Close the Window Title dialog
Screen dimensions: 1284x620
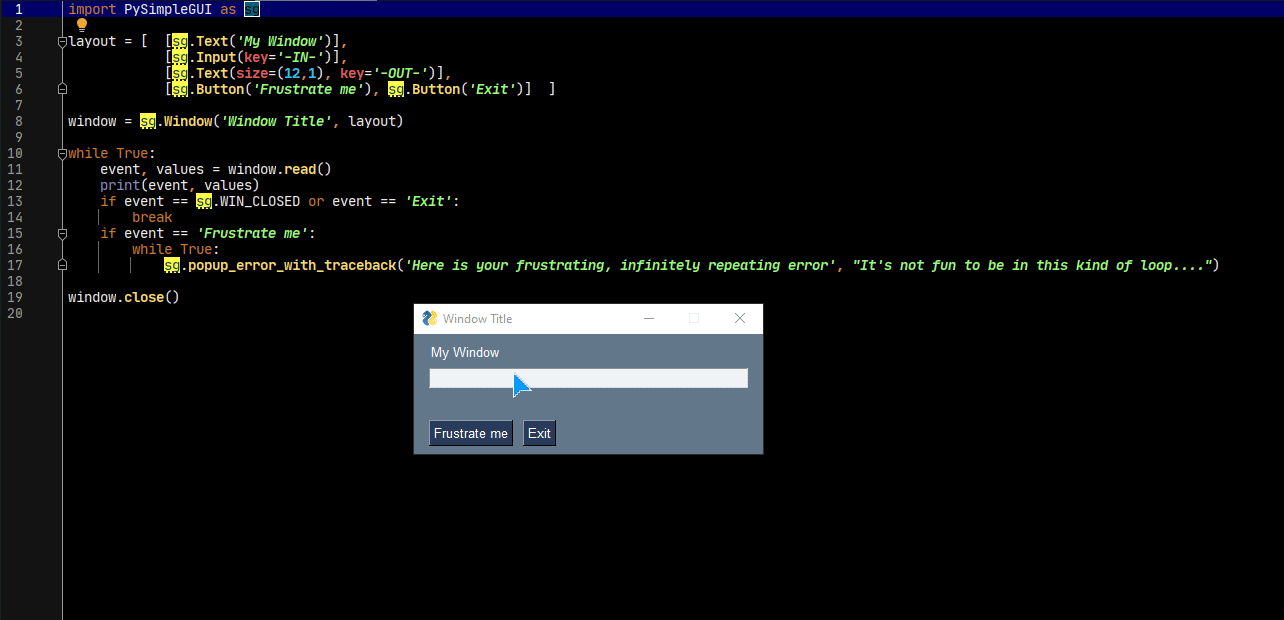(740, 319)
